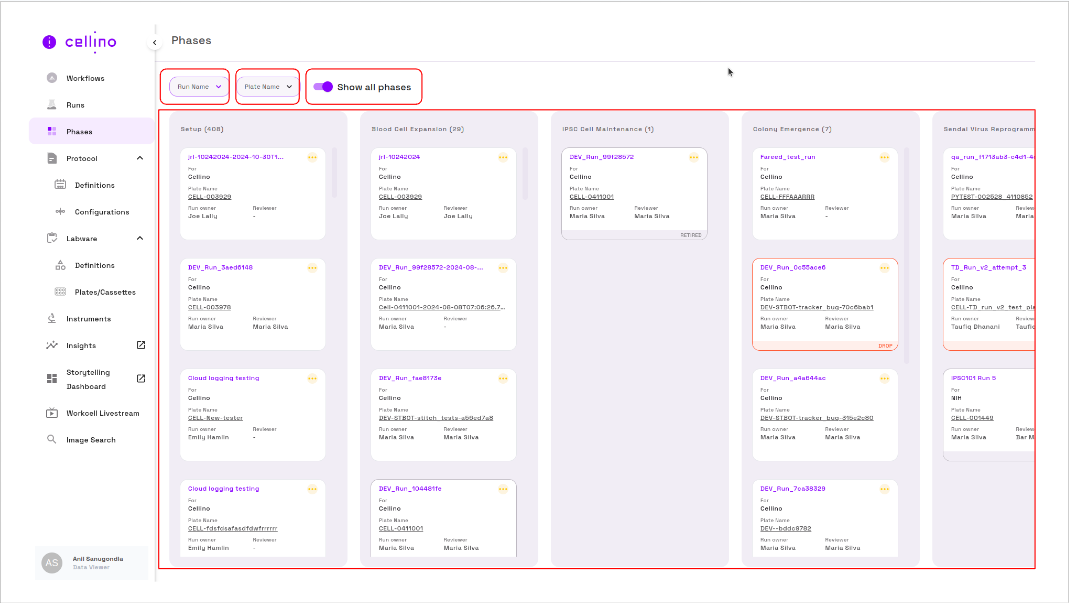The image size is (1069, 603).
Task: Click the Anil Sanugondla user avatar
Action: [x=50, y=562]
